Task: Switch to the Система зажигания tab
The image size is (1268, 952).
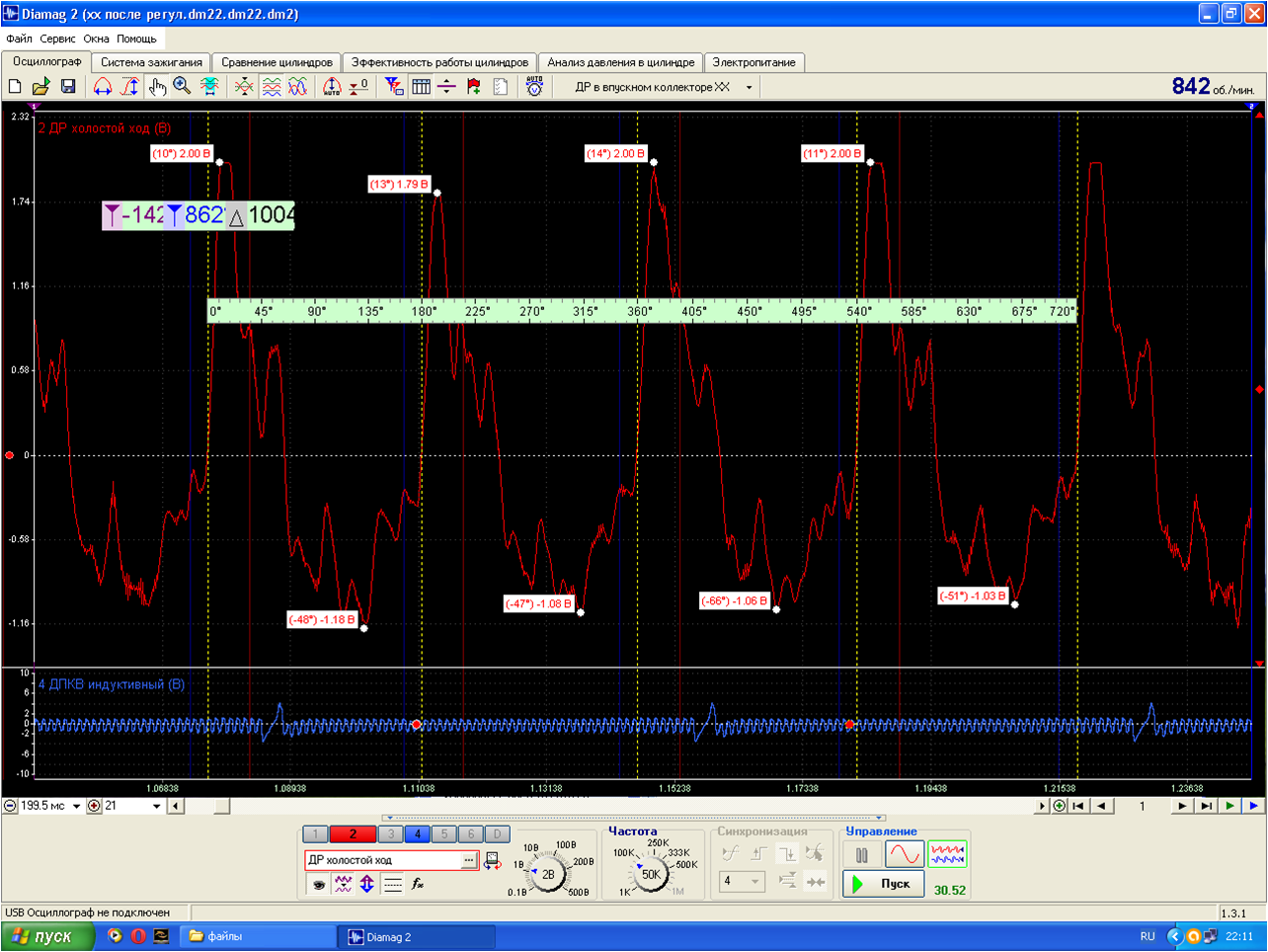Action: coord(151,62)
